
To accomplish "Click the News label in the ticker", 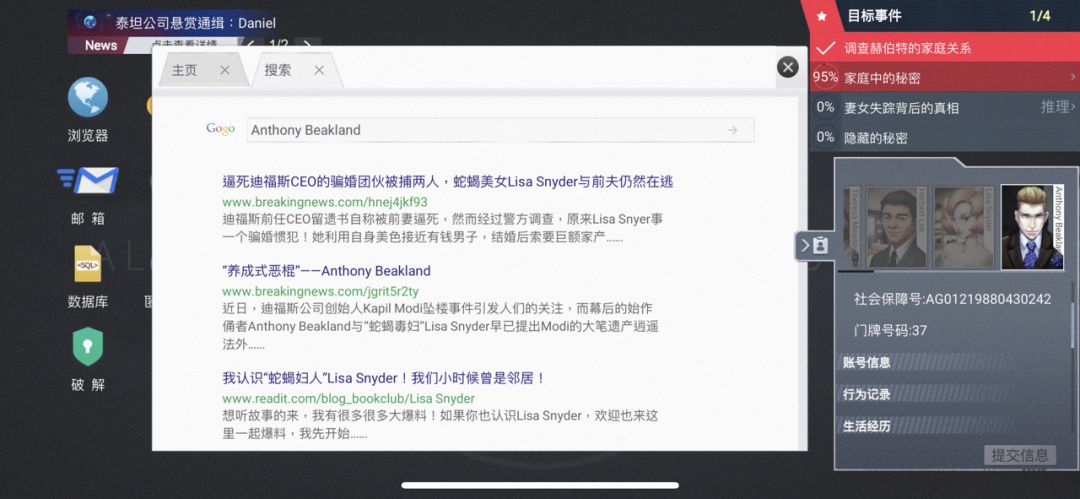I will tap(101, 45).
